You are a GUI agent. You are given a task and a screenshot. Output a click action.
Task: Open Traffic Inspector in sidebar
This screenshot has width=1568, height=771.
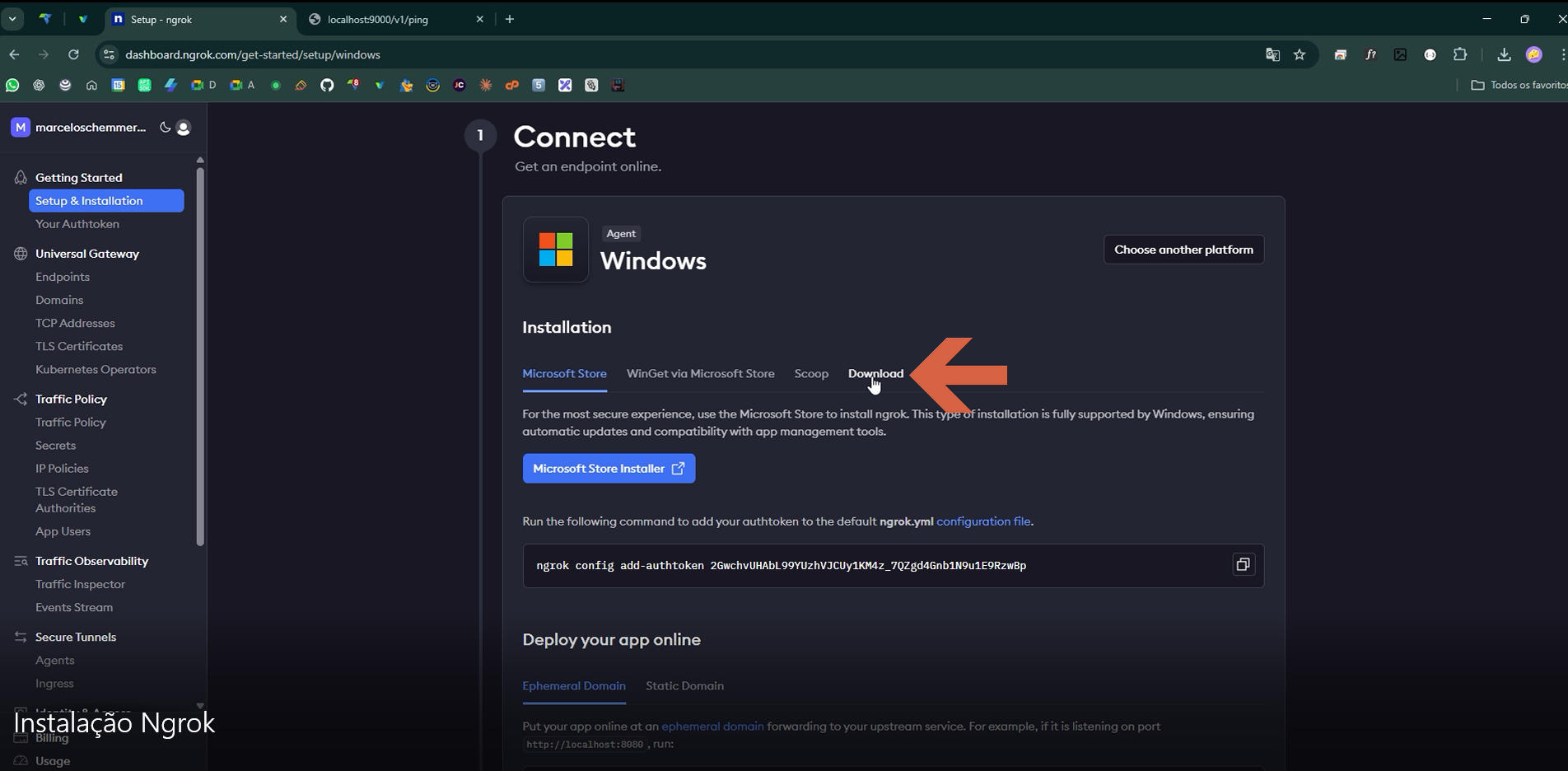80,584
